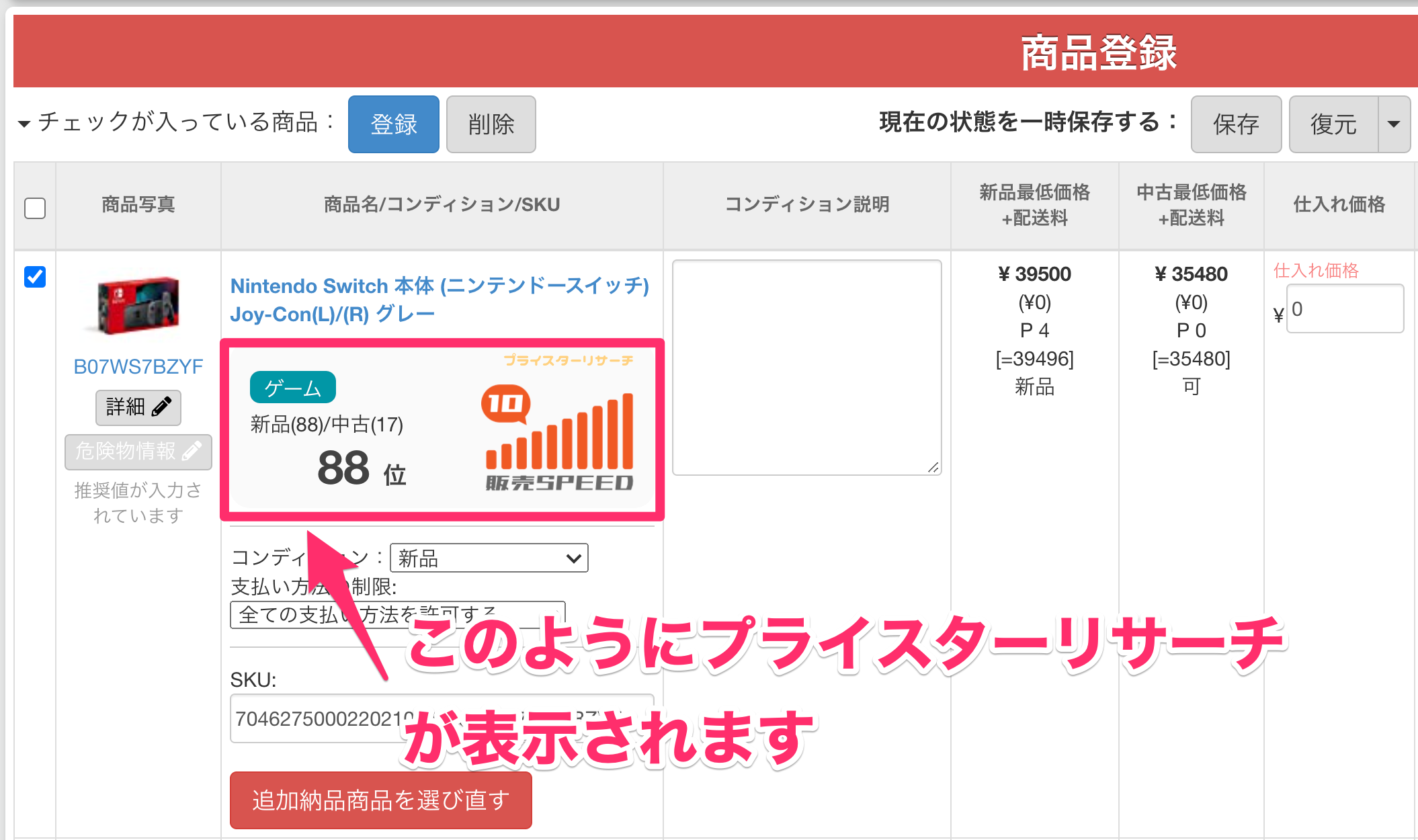The image size is (1418, 840).
Task: Click the プライスターリサーチ logo text
Action: [x=569, y=360]
